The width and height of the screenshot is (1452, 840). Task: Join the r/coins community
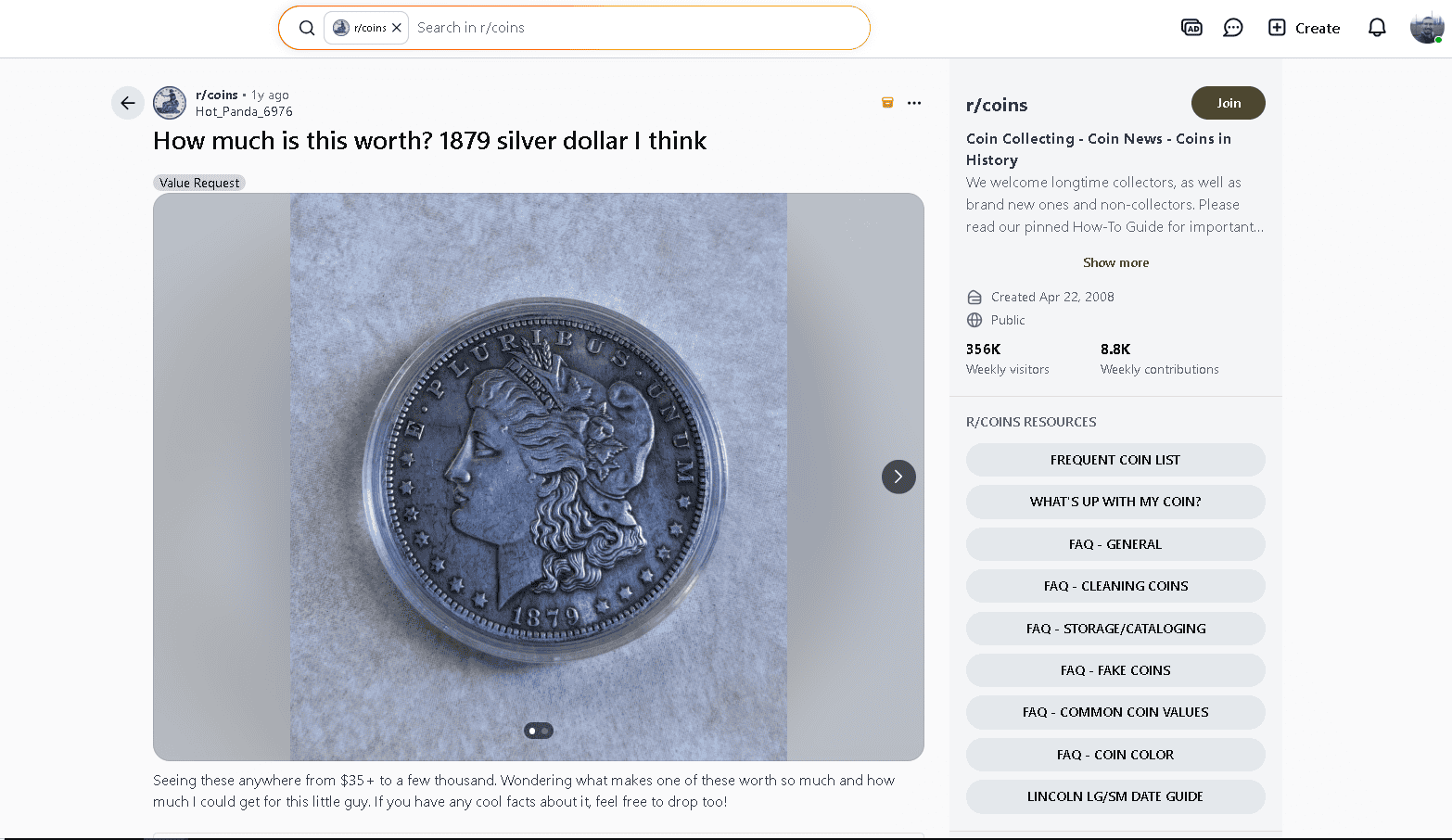tap(1228, 103)
